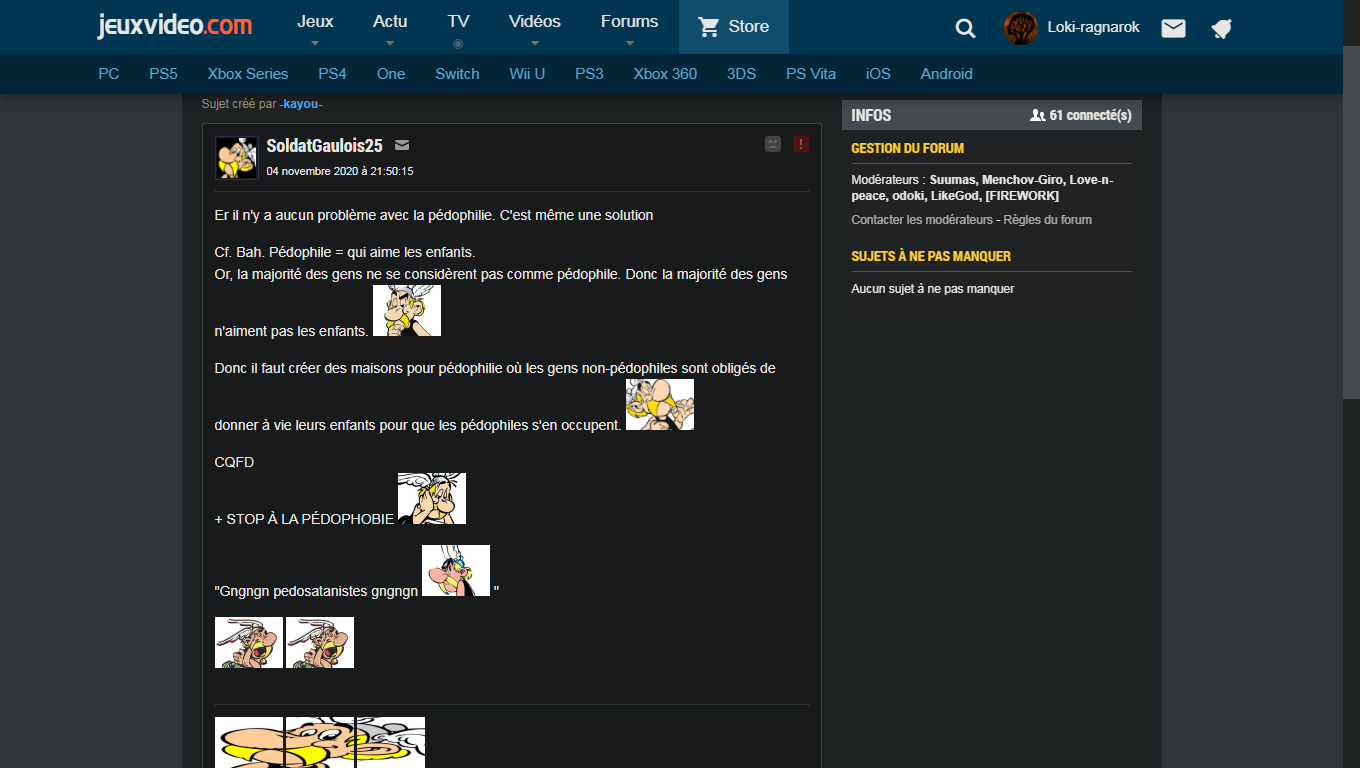Open moderator LikeGod's profile
Image resolution: width=1360 pixels, height=768 pixels.
[954, 196]
